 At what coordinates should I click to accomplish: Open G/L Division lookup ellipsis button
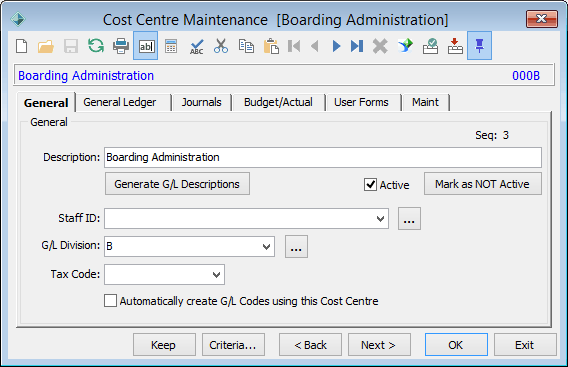(296, 247)
